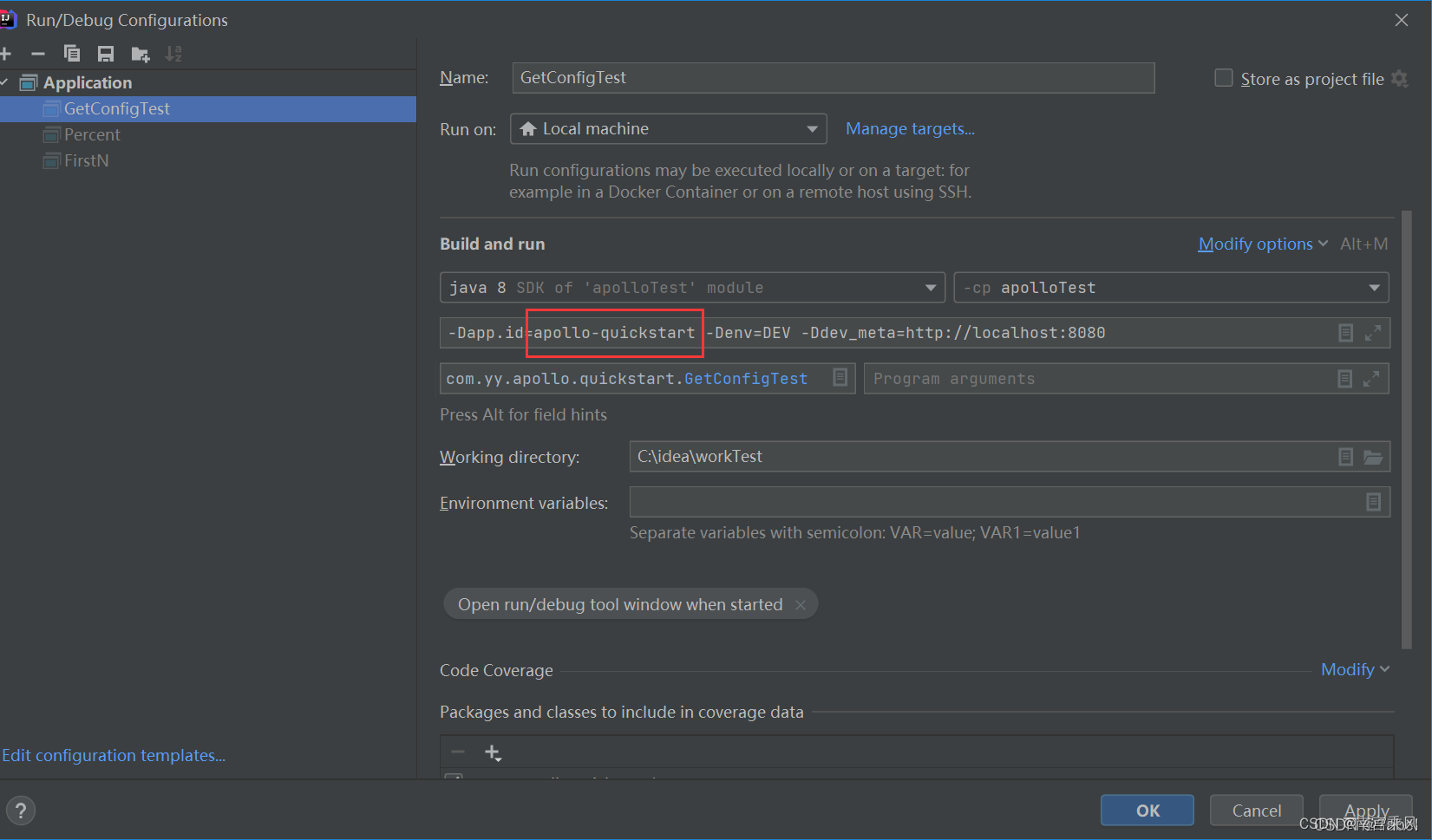
Task: Remove the 'Open run/debug tool window' chip
Action: coord(801,605)
